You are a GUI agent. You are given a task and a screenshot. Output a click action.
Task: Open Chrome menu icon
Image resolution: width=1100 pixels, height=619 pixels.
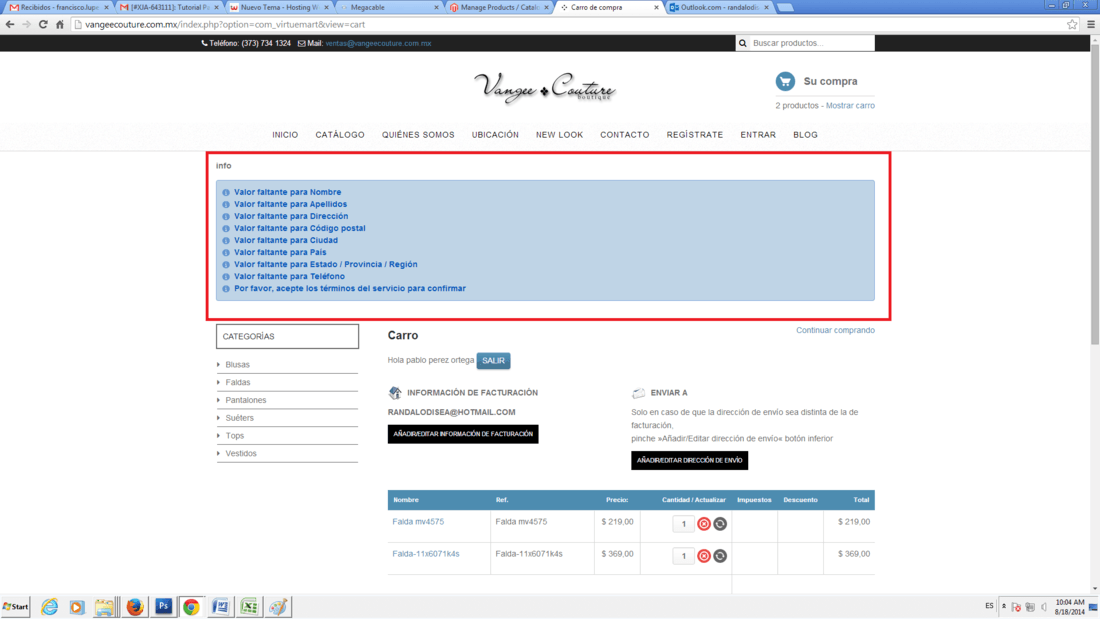(x=1090, y=25)
